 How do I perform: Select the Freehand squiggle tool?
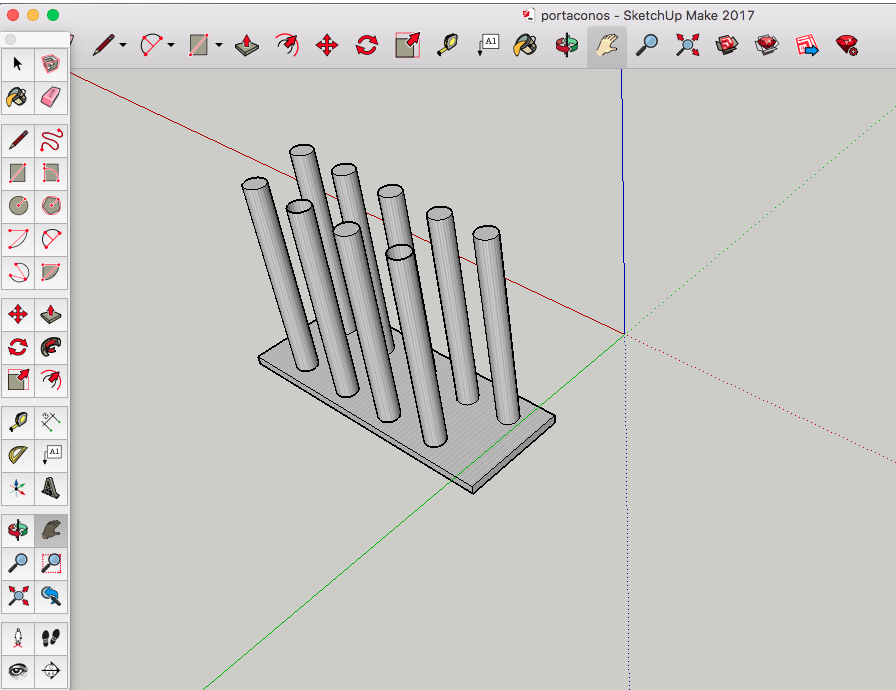[51, 140]
